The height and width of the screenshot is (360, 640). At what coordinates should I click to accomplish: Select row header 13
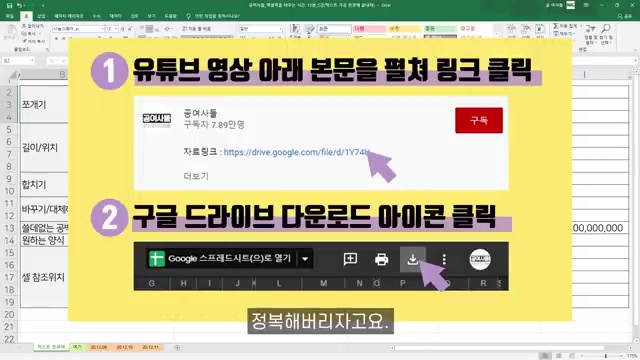(9, 228)
